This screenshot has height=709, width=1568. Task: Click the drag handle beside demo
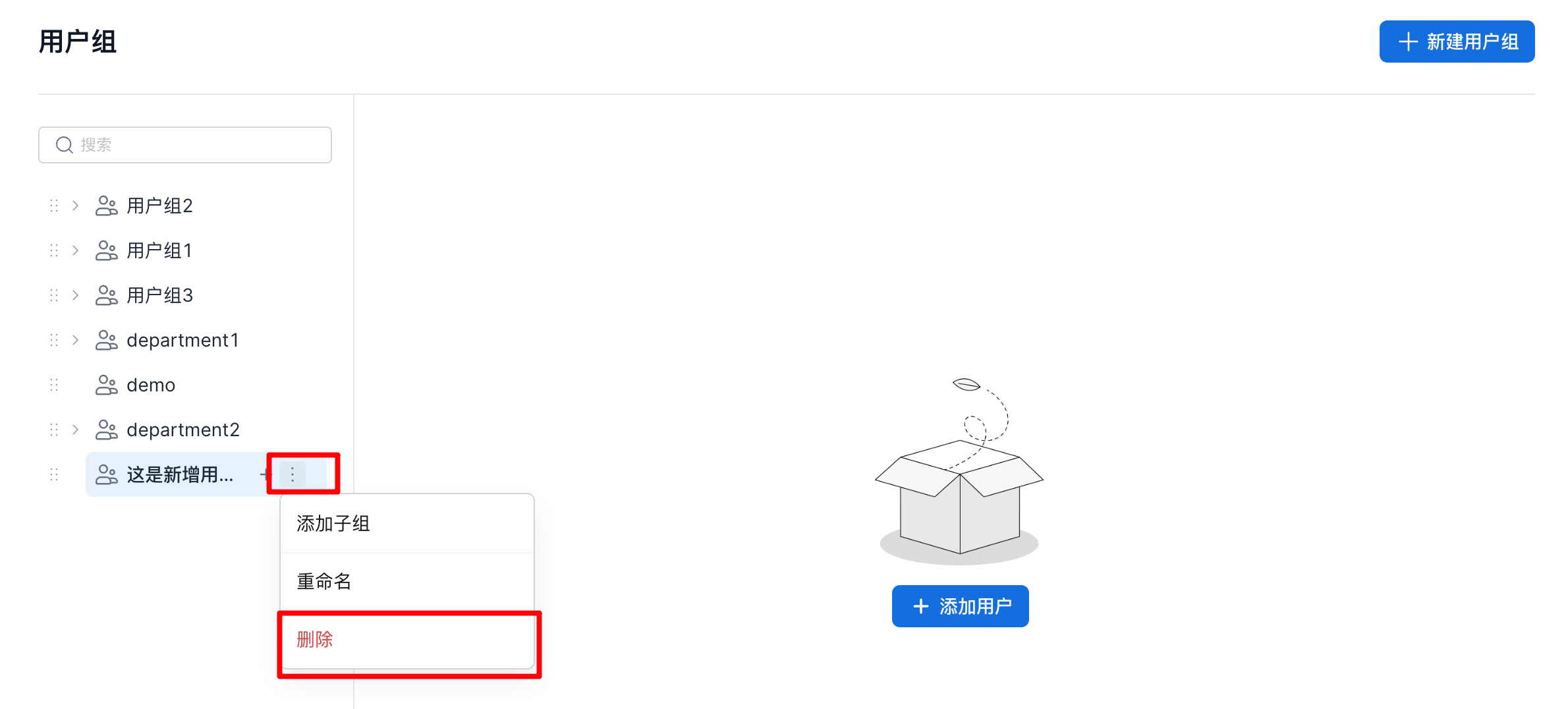54,385
